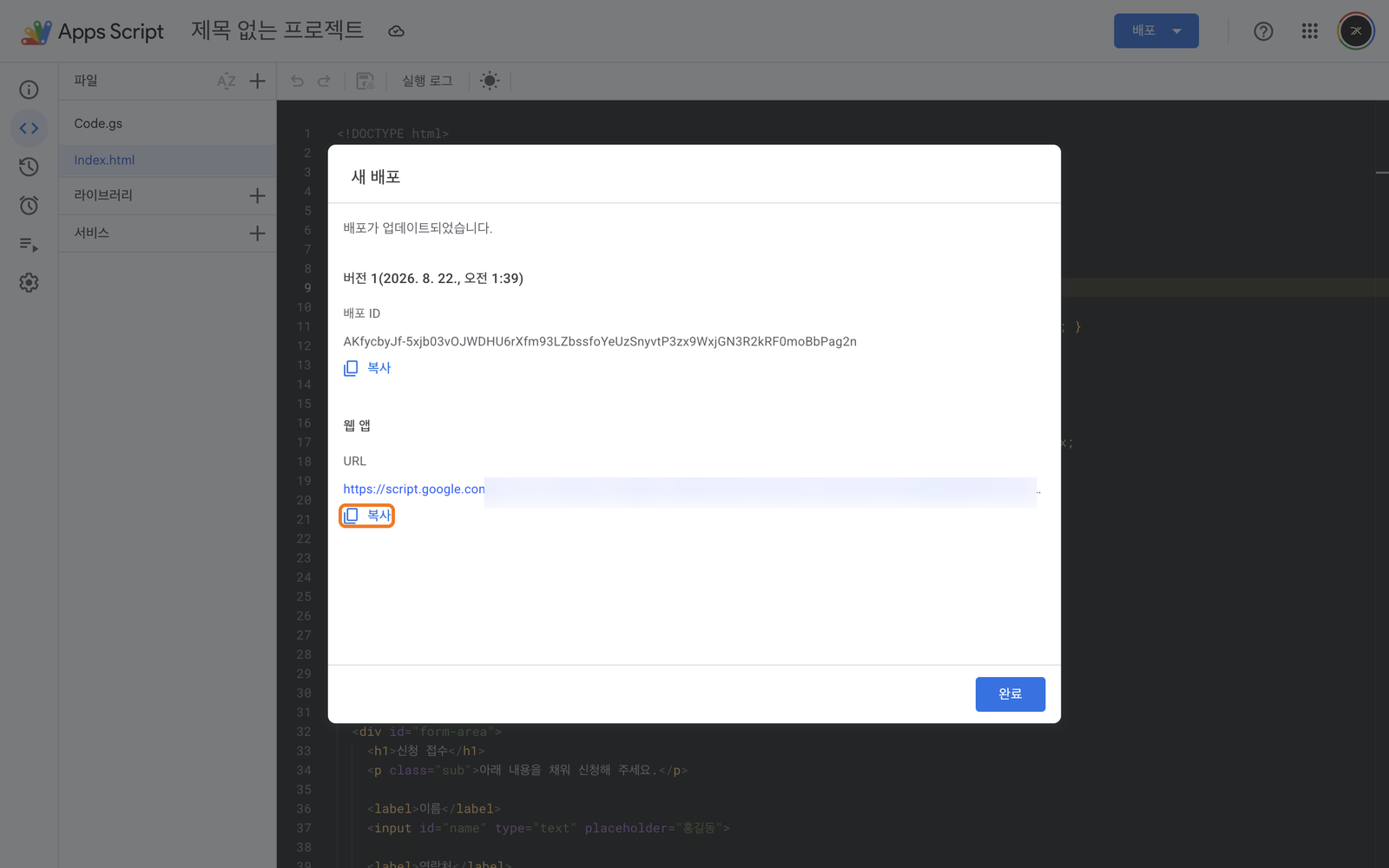Viewport: 1389px width, 868px height.
Task: Select the Code.gs file
Action: click(x=167, y=123)
